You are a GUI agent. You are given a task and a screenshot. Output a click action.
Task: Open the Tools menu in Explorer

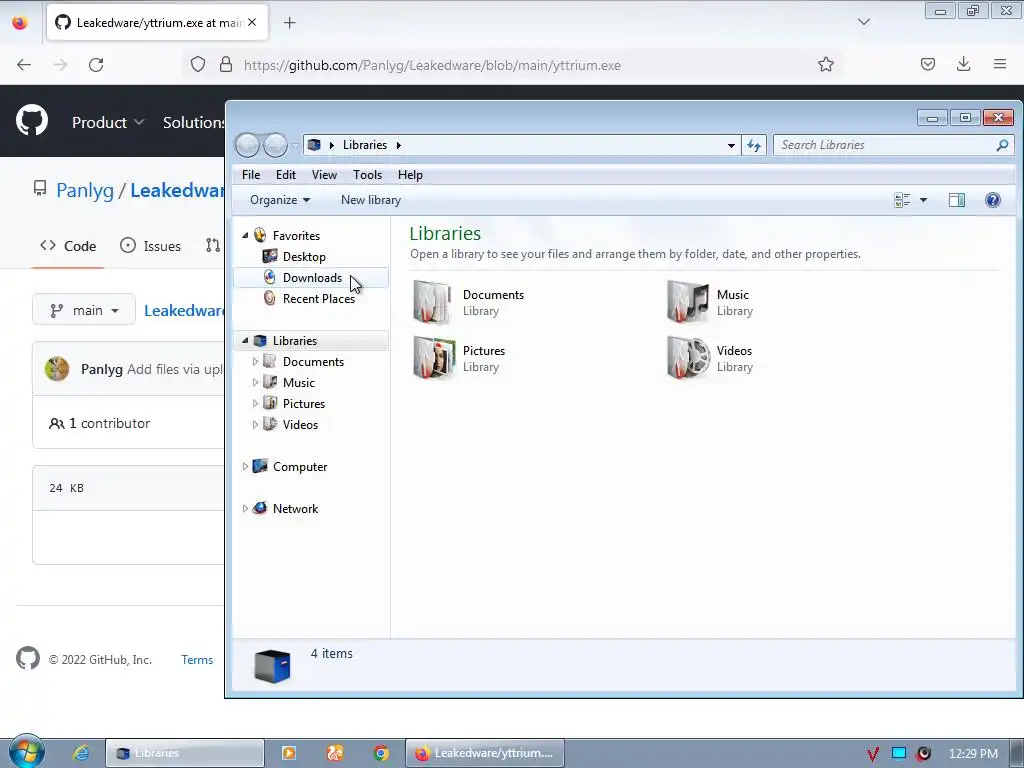[x=367, y=175]
